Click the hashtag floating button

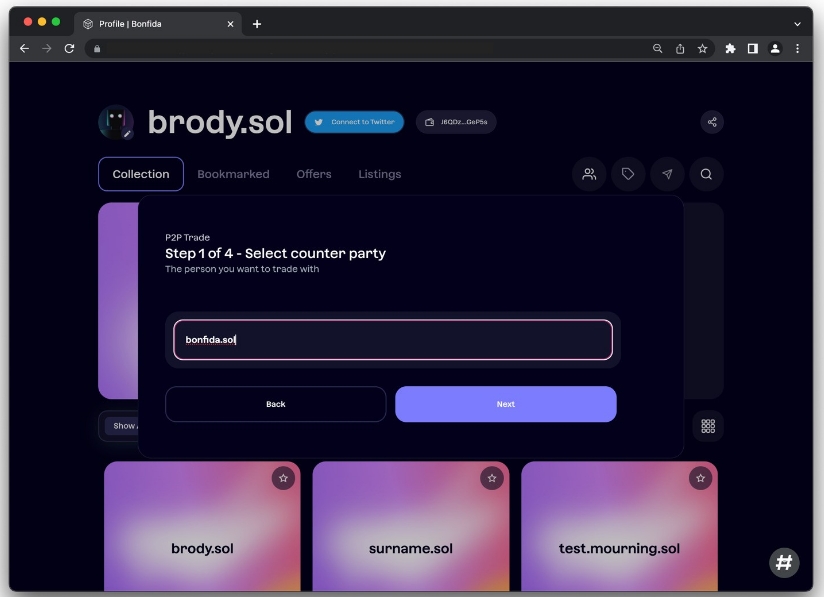tap(784, 563)
